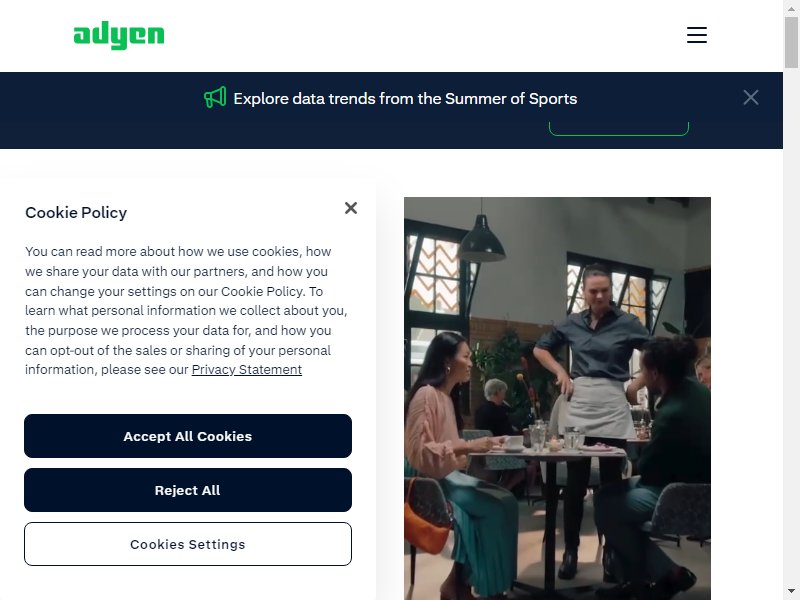Click the vertical scrollbar thumb
Viewport: 800px width, 600px height.
pyautogui.click(x=791, y=42)
